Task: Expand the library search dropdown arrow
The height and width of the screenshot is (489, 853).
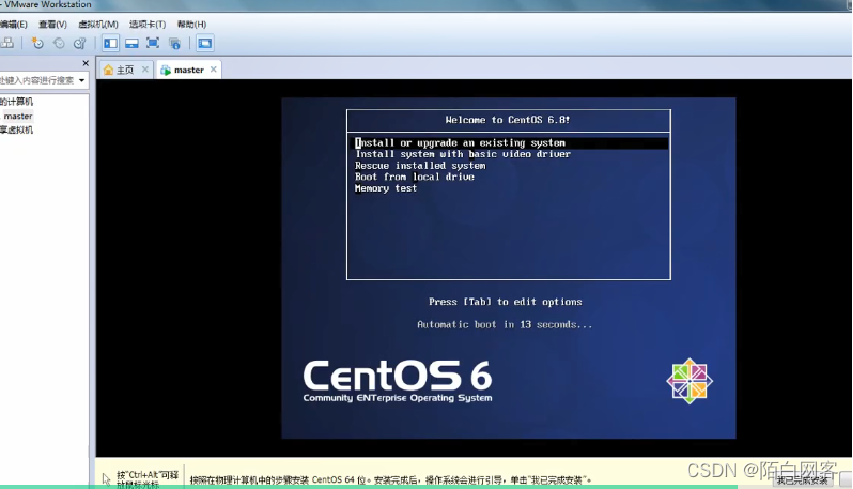Action: coord(82,81)
